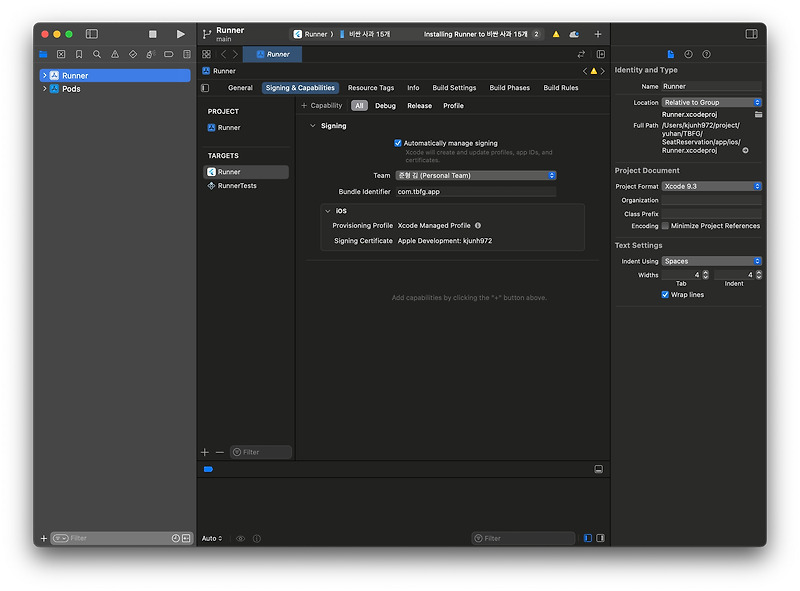Screen dimensions: 800x591
Task: Remove the selected target with minus
Action: pos(220,452)
